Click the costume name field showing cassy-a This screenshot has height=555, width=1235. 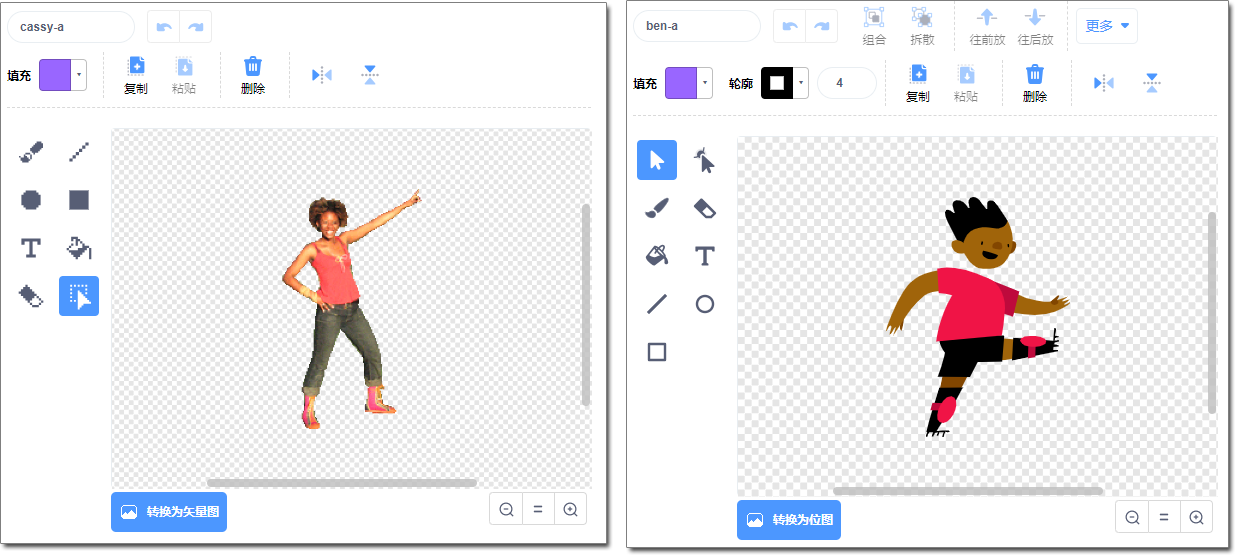70,27
